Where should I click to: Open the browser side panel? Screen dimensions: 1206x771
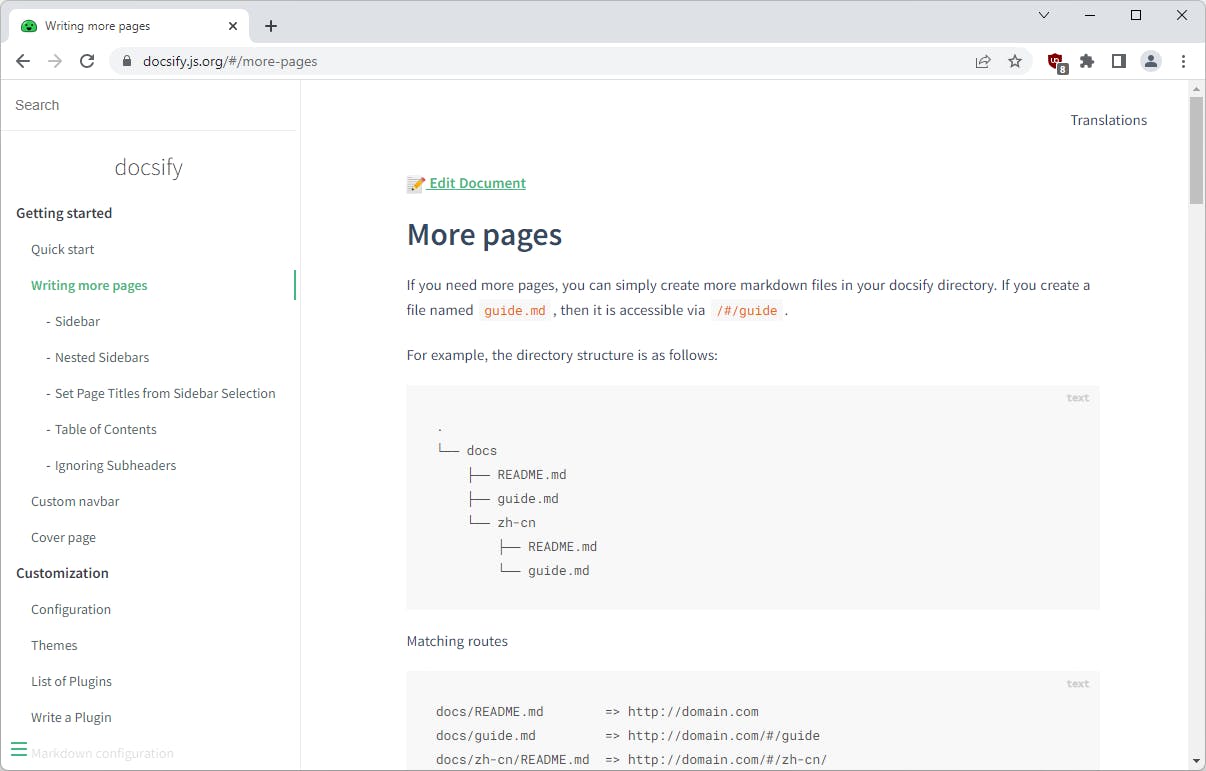pos(1119,61)
